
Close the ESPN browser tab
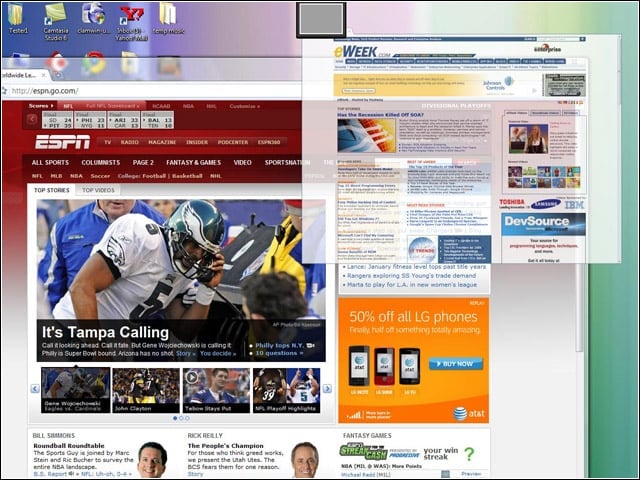coord(44,75)
